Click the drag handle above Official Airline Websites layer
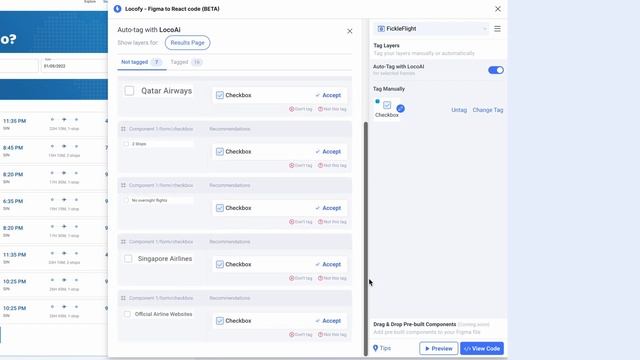 coord(123,298)
